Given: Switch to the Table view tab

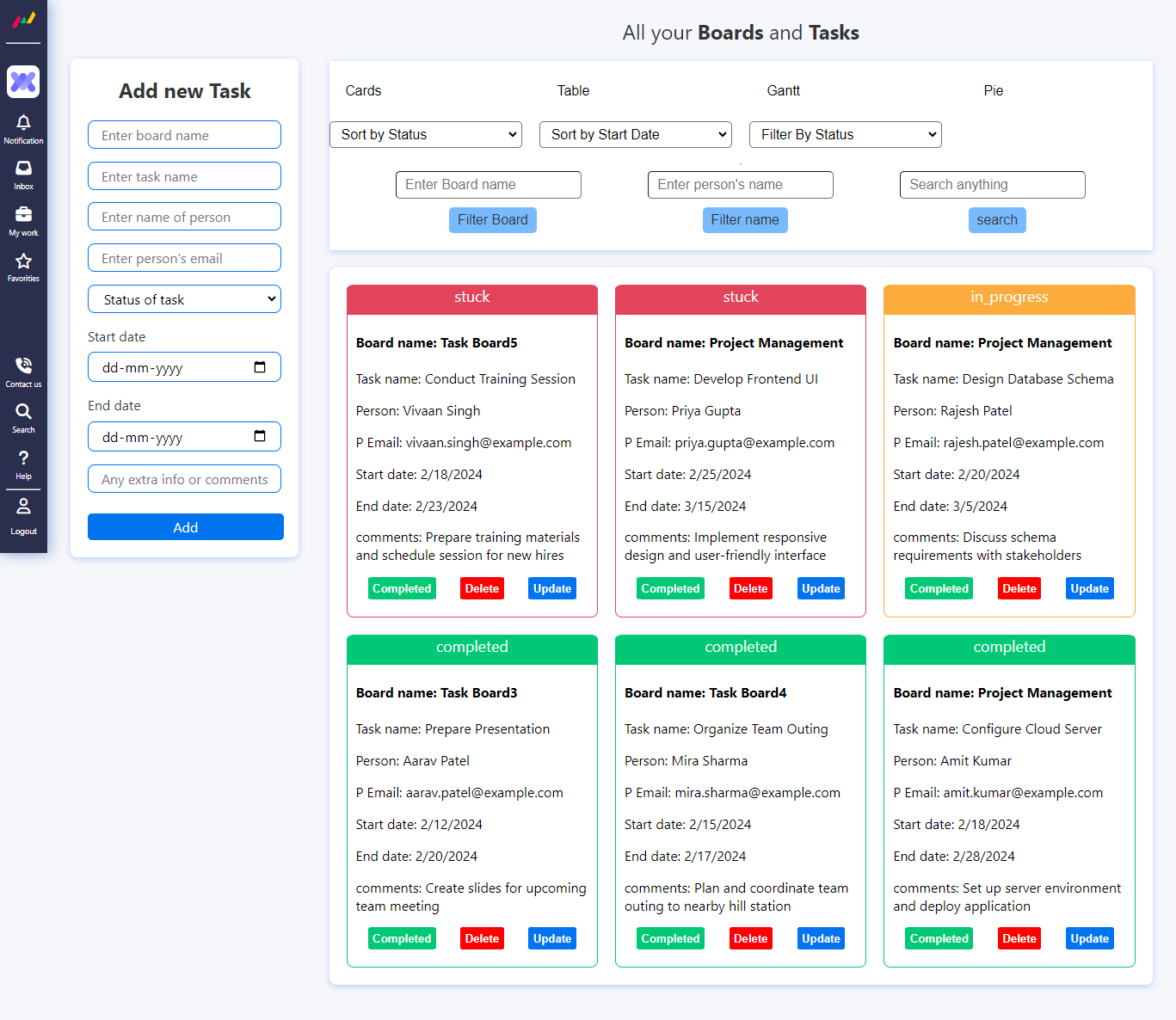Looking at the screenshot, I should tap(573, 90).
